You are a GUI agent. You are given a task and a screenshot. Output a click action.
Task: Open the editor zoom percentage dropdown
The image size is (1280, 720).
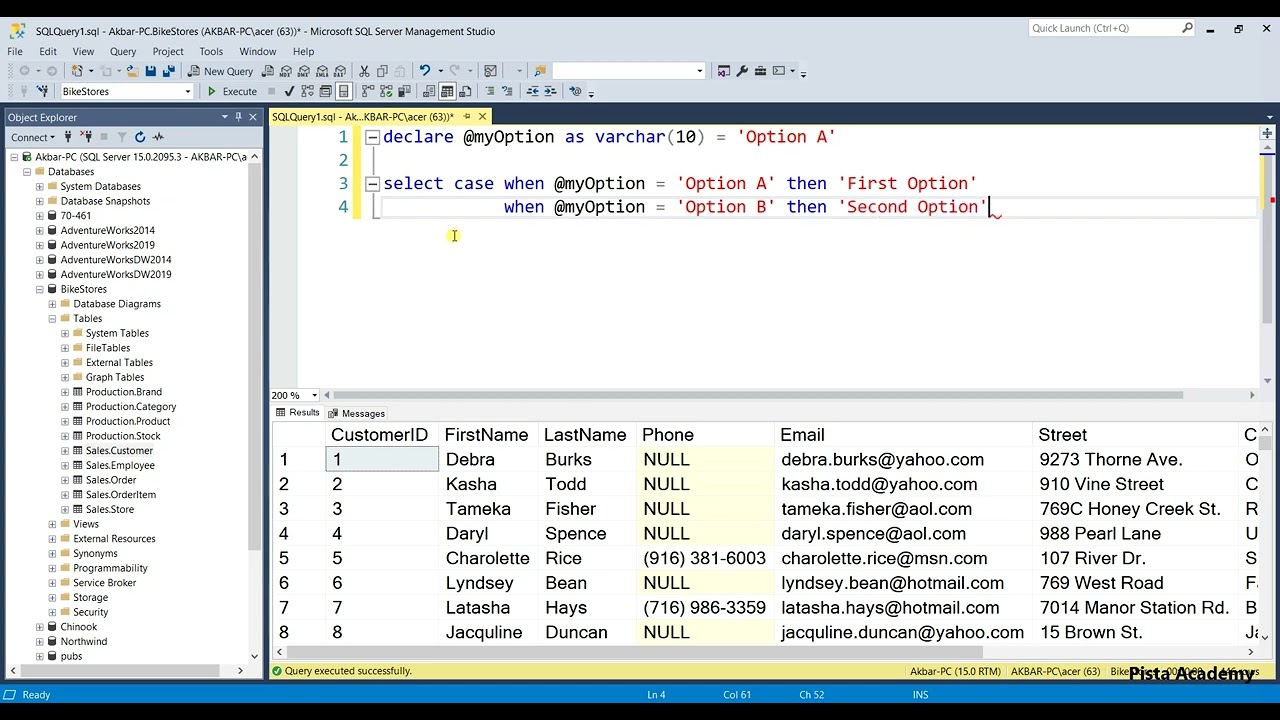314,395
